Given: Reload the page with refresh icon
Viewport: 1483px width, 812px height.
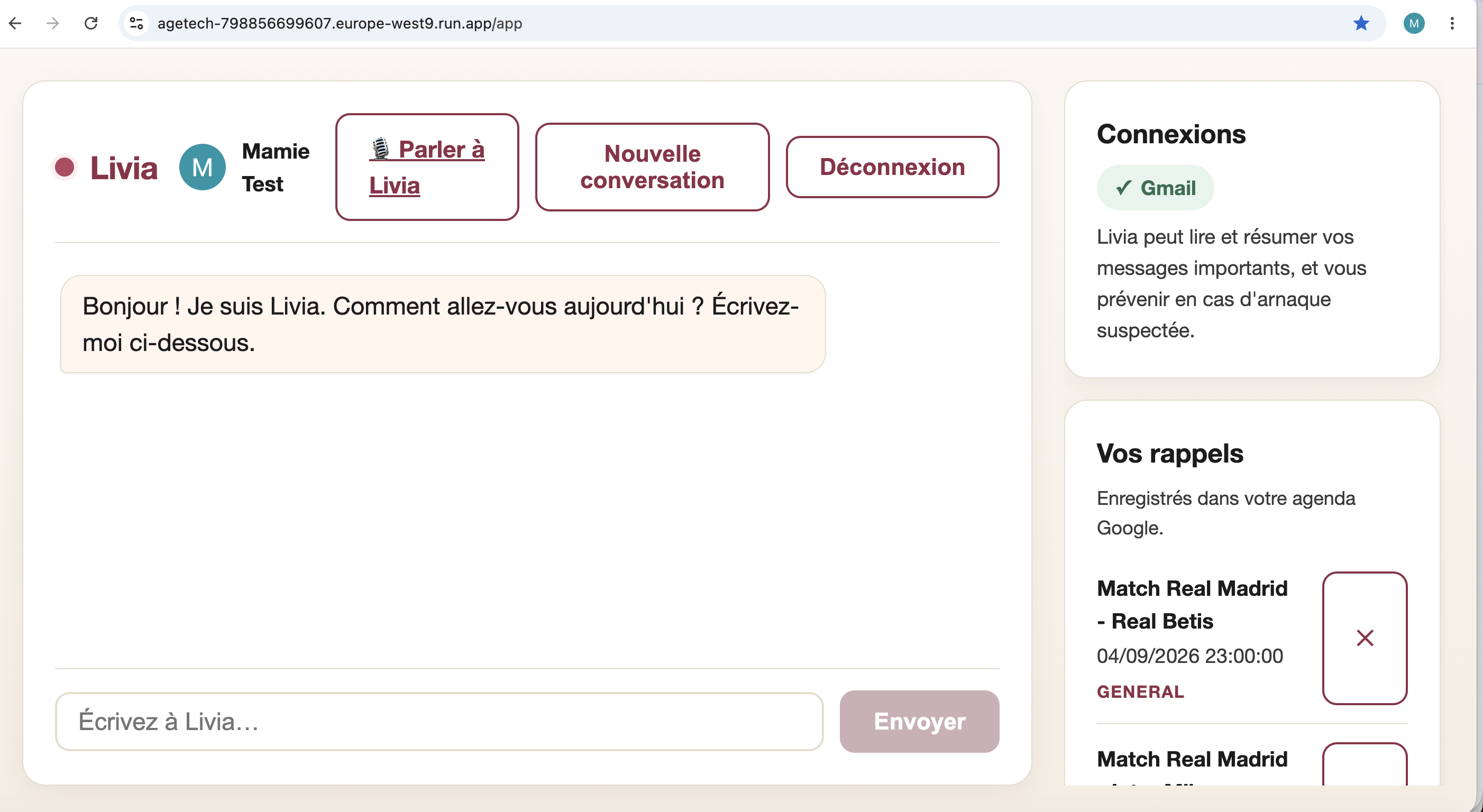Looking at the screenshot, I should [91, 23].
